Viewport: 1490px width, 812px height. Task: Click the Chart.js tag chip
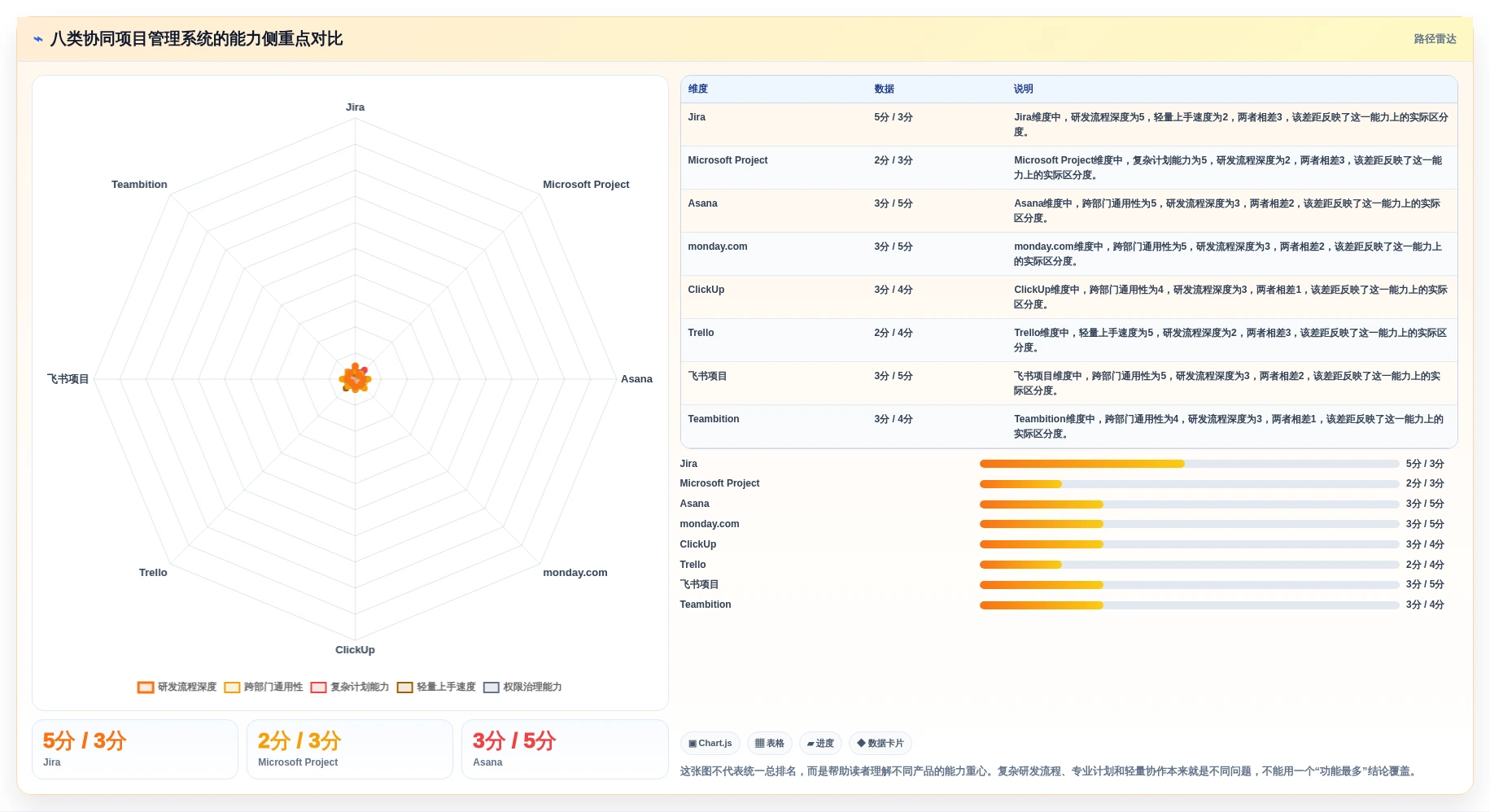tap(710, 743)
